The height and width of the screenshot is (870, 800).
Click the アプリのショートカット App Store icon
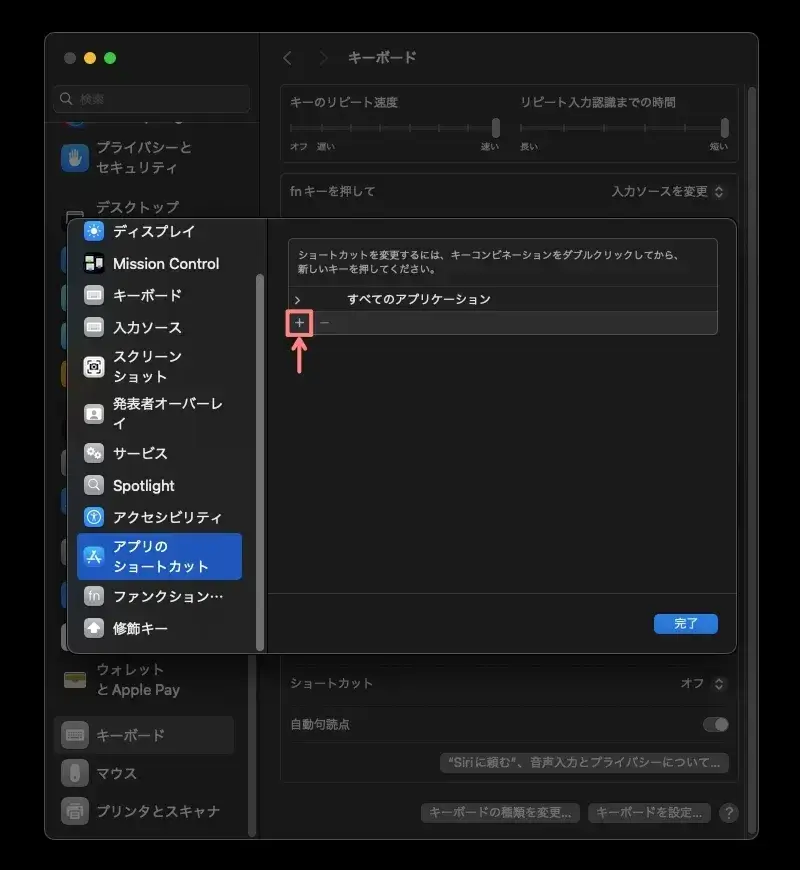[x=95, y=555]
